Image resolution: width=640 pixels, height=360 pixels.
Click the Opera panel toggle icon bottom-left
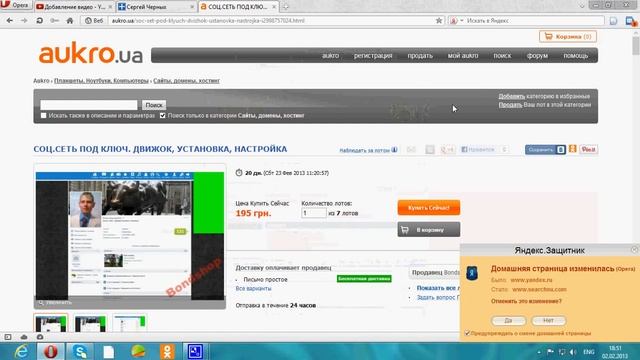click(x=8, y=337)
